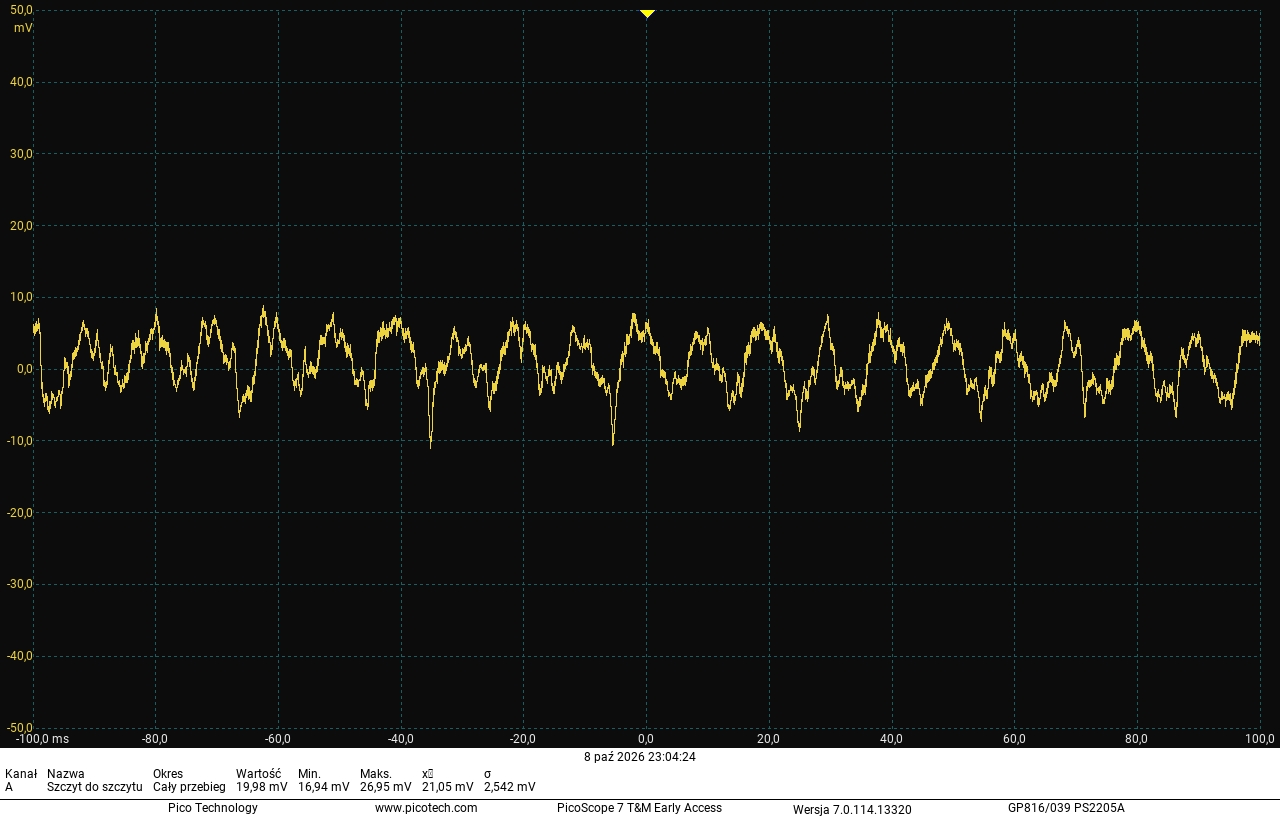Click the "10,0" voltage axis label
The image size is (1280, 816).
click(x=22, y=297)
